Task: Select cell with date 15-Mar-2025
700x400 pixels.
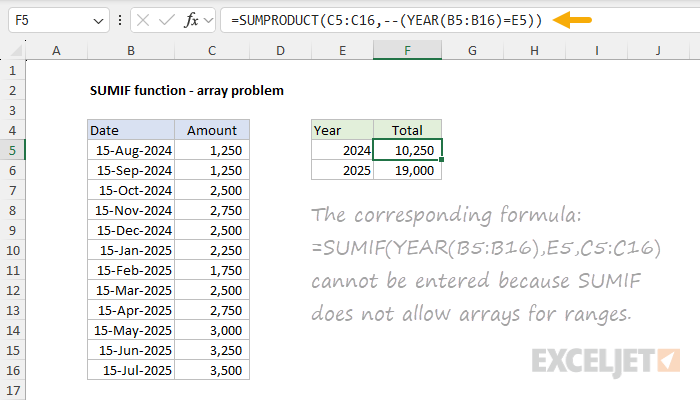Action: (x=131, y=291)
